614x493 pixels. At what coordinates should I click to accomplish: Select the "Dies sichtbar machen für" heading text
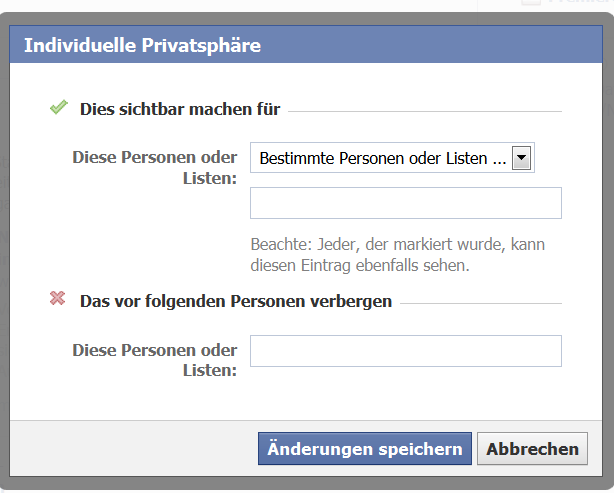(180, 109)
